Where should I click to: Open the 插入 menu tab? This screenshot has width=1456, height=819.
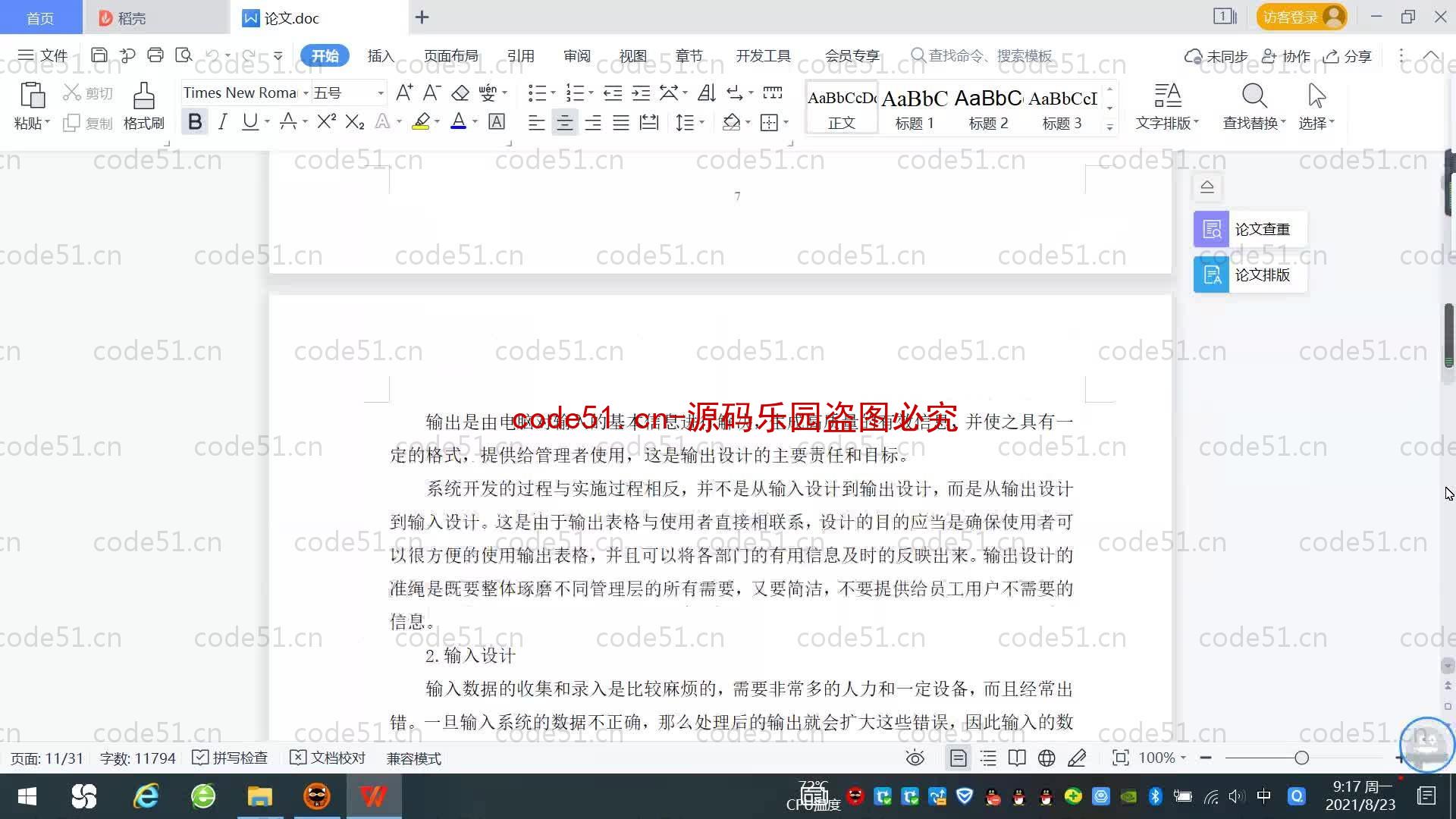point(380,55)
